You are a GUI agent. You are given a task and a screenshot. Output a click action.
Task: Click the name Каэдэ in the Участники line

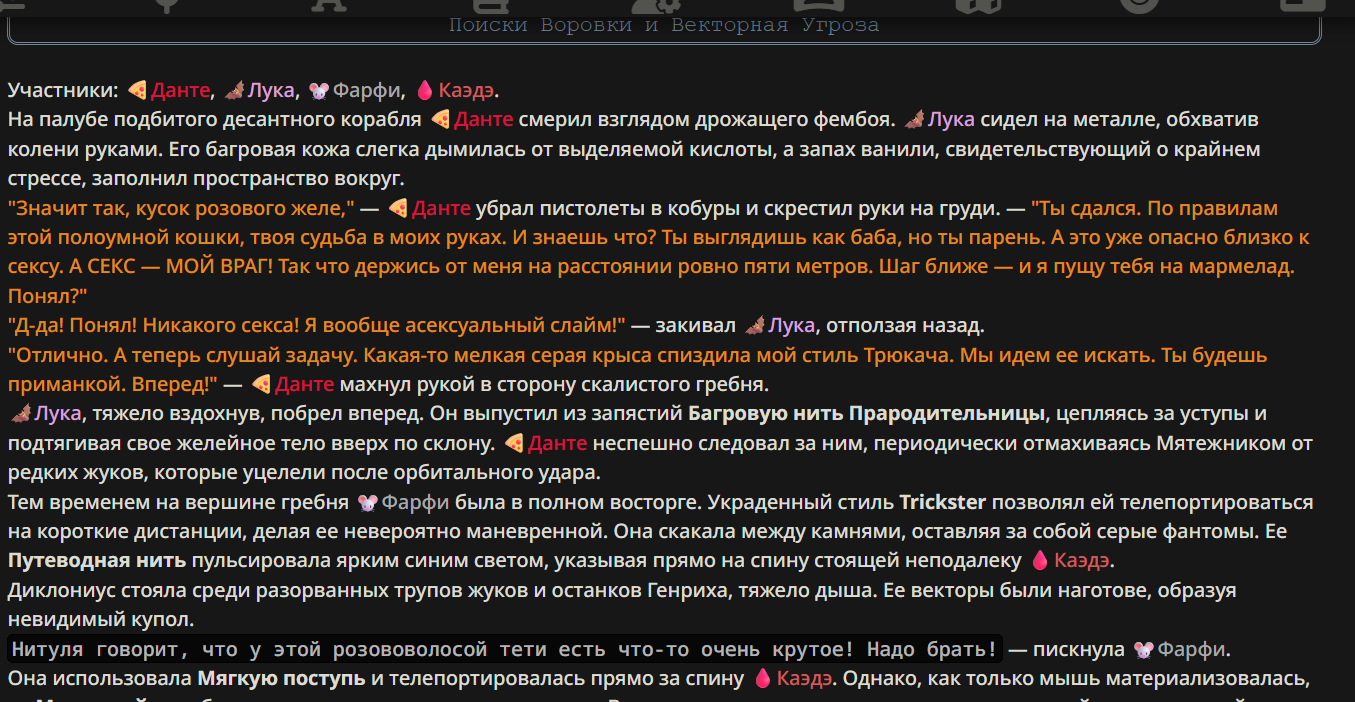pyautogui.click(x=465, y=90)
